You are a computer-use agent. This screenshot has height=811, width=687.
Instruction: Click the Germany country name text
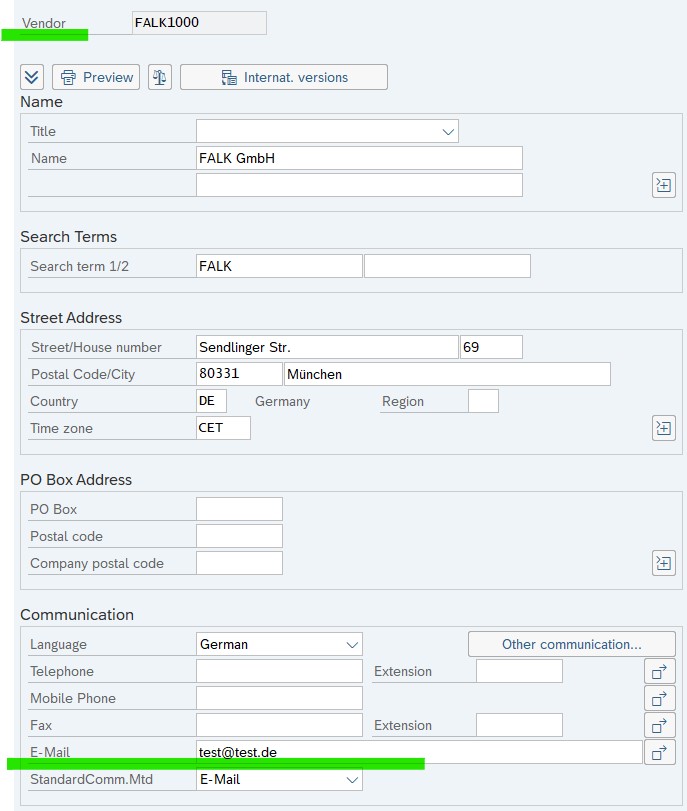coord(282,401)
